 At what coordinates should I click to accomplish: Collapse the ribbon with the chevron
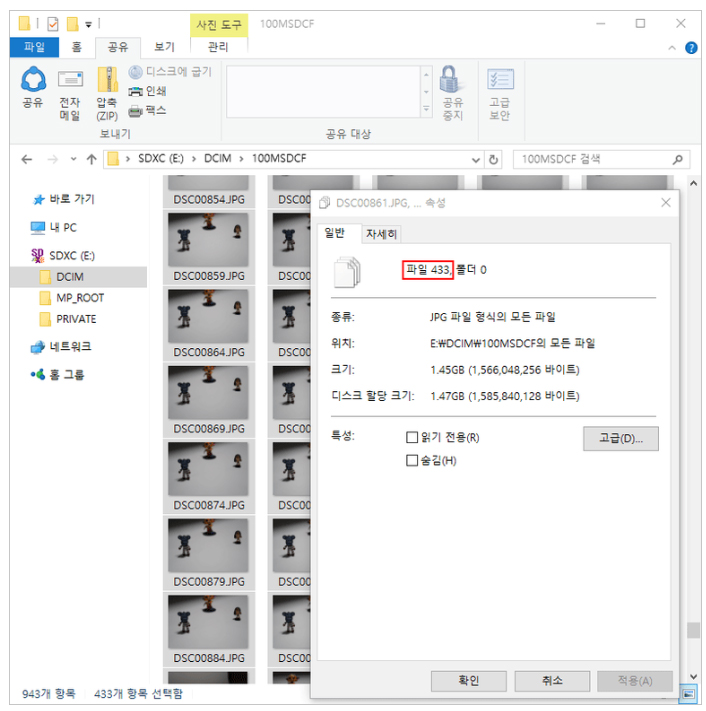[672, 48]
